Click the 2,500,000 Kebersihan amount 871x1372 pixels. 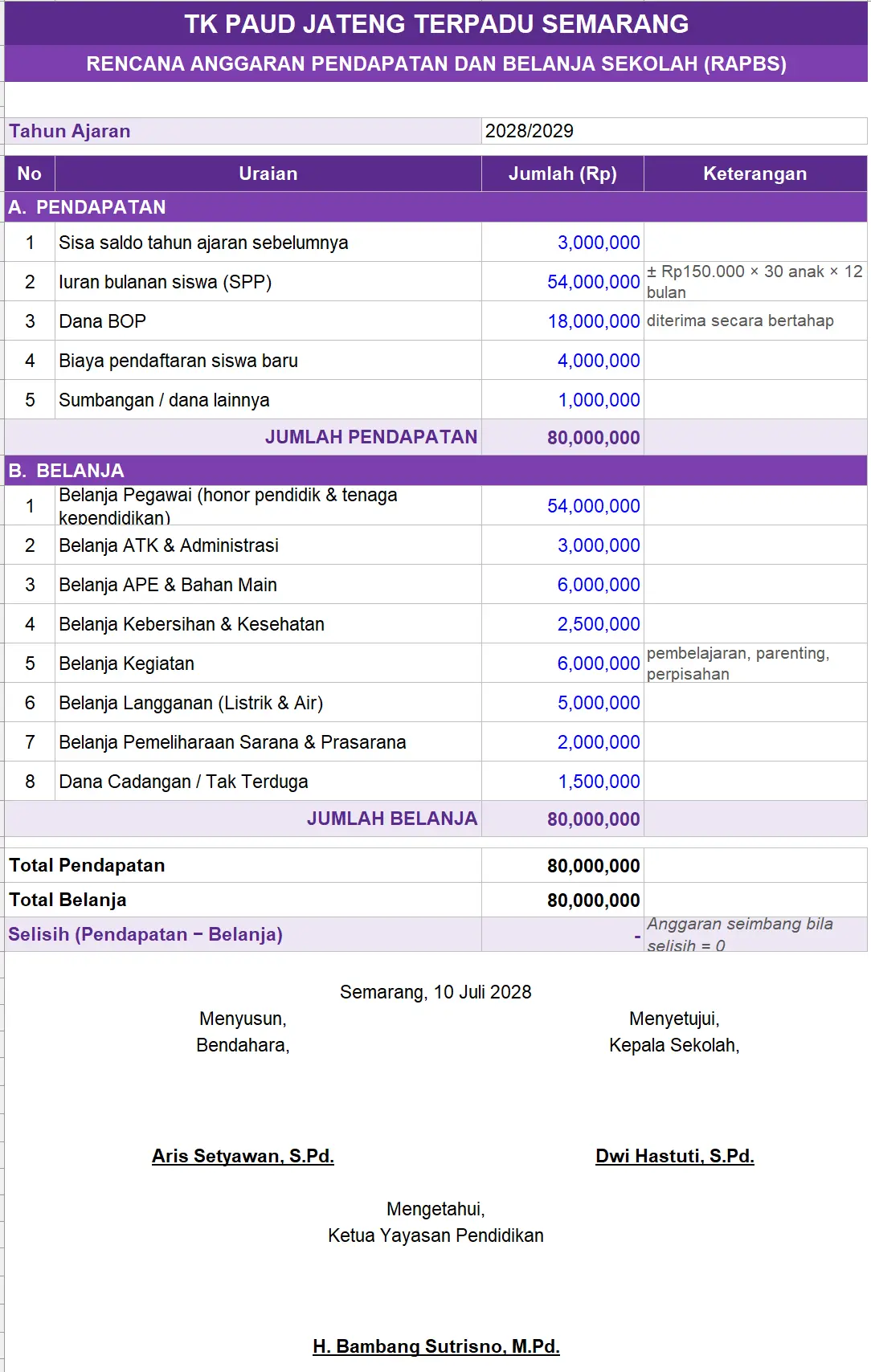(x=562, y=624)
